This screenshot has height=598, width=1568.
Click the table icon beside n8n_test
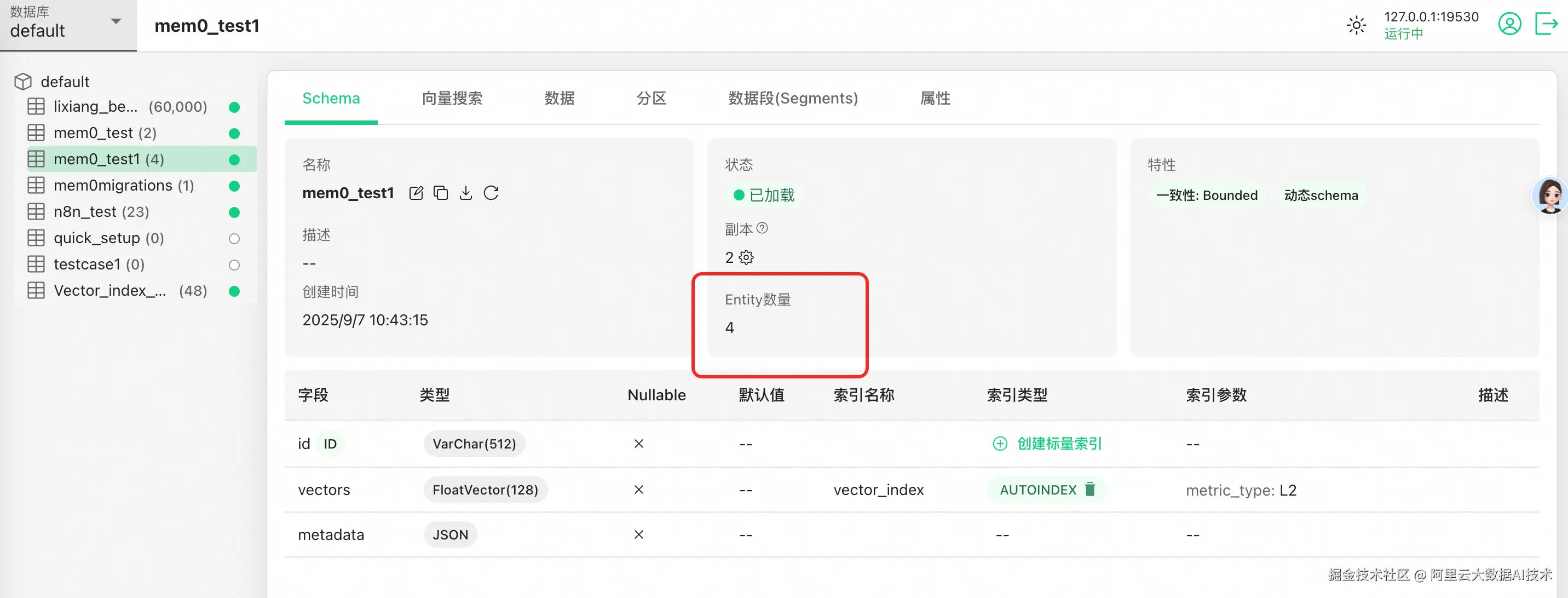[36, 212]
